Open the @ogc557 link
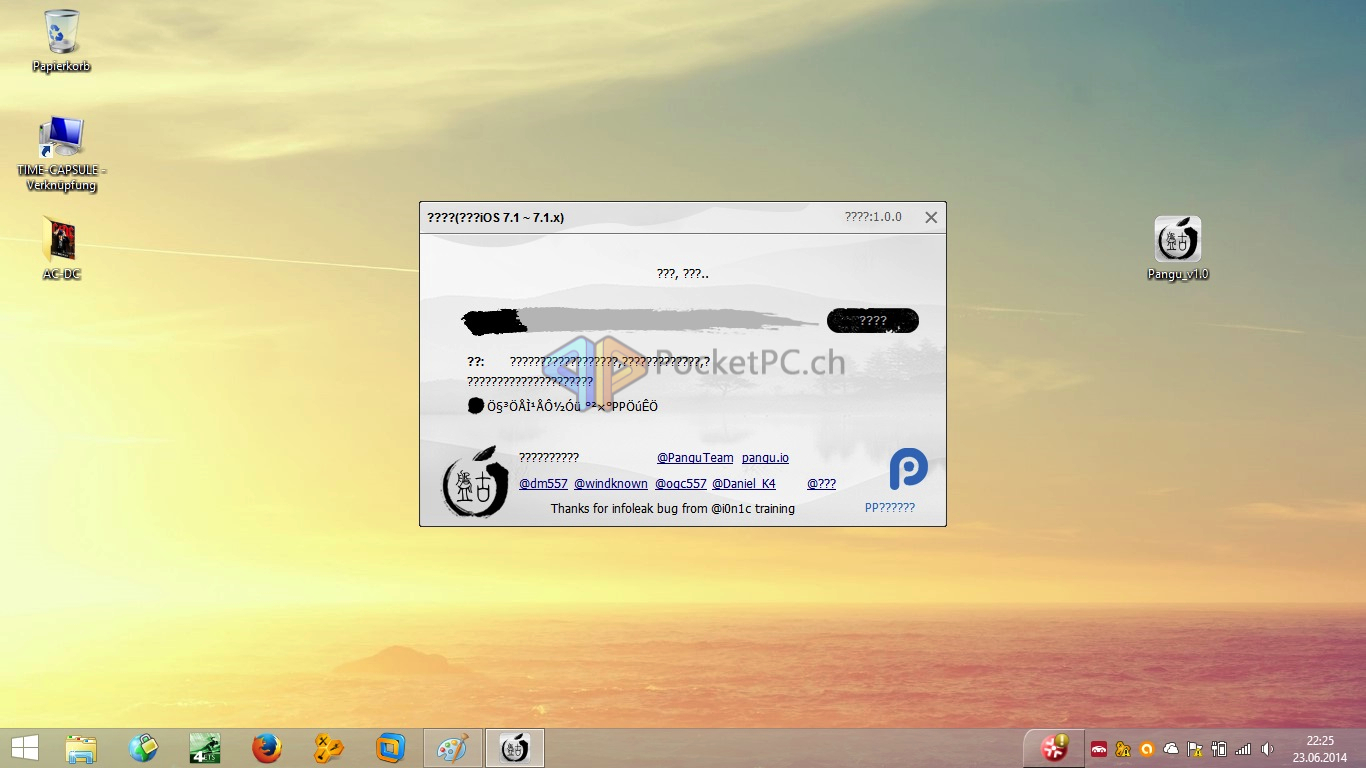1366x768 pixels. click(681, 484)
